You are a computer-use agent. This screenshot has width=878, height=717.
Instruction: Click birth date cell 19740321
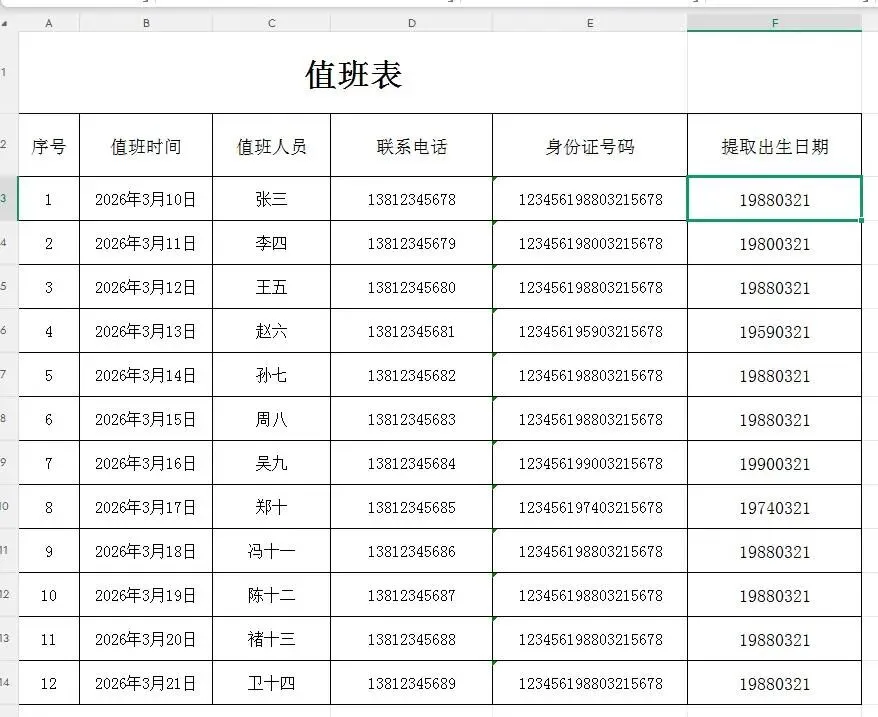coord(774,507)
